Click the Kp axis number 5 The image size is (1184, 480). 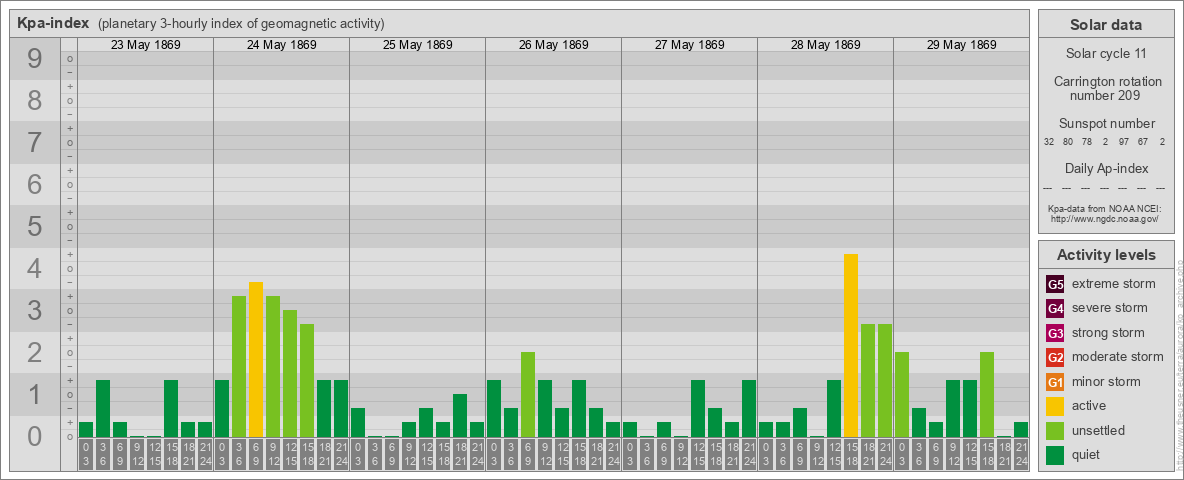(x=35, y=226)
